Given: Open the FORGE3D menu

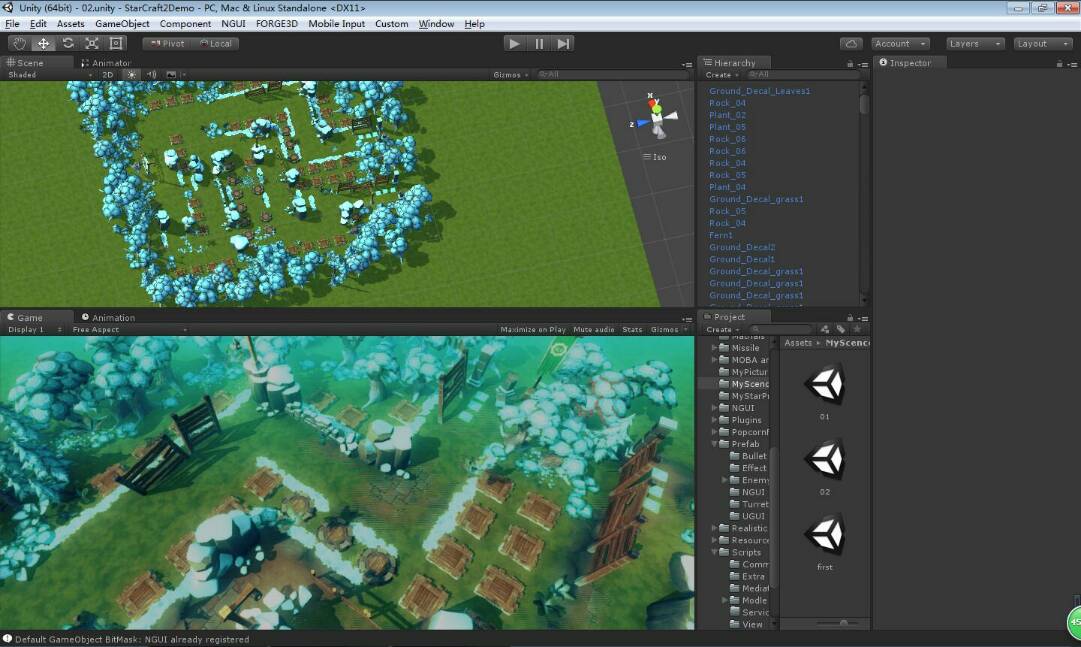Looking at the screenshot, I should (x=276, y=23).
